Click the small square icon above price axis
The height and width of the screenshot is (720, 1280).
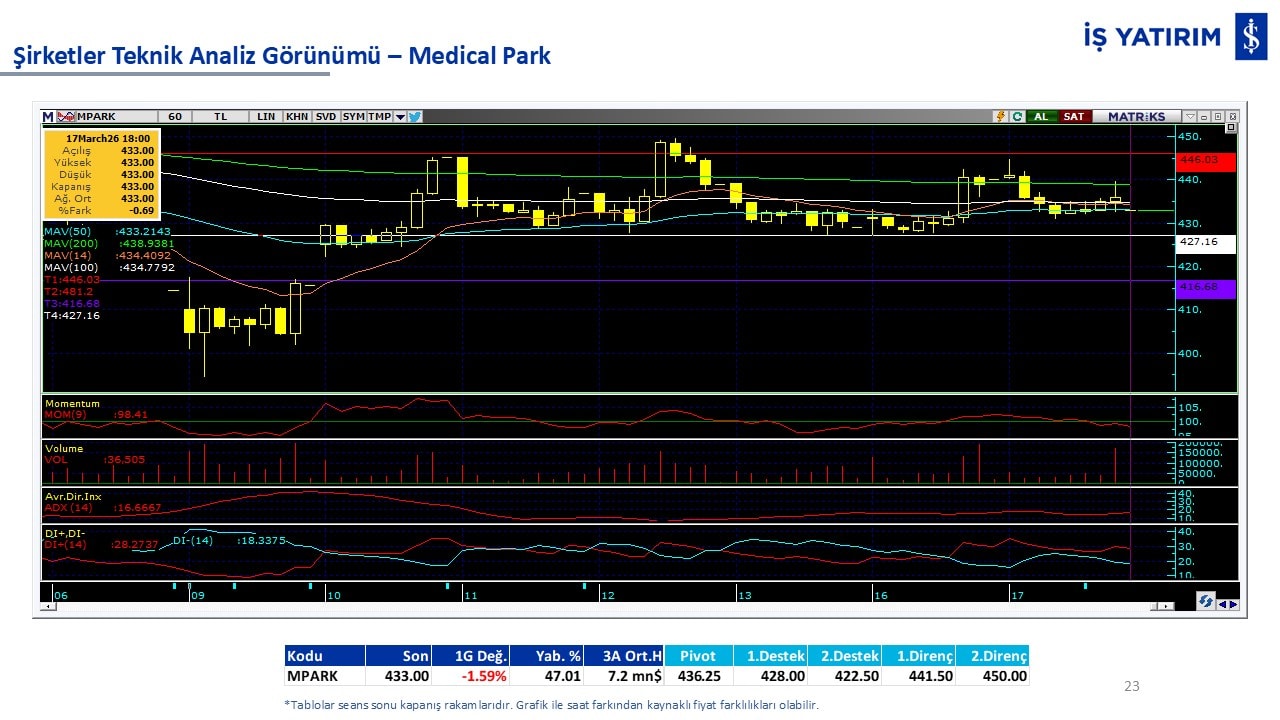(x=1231, y=128)
